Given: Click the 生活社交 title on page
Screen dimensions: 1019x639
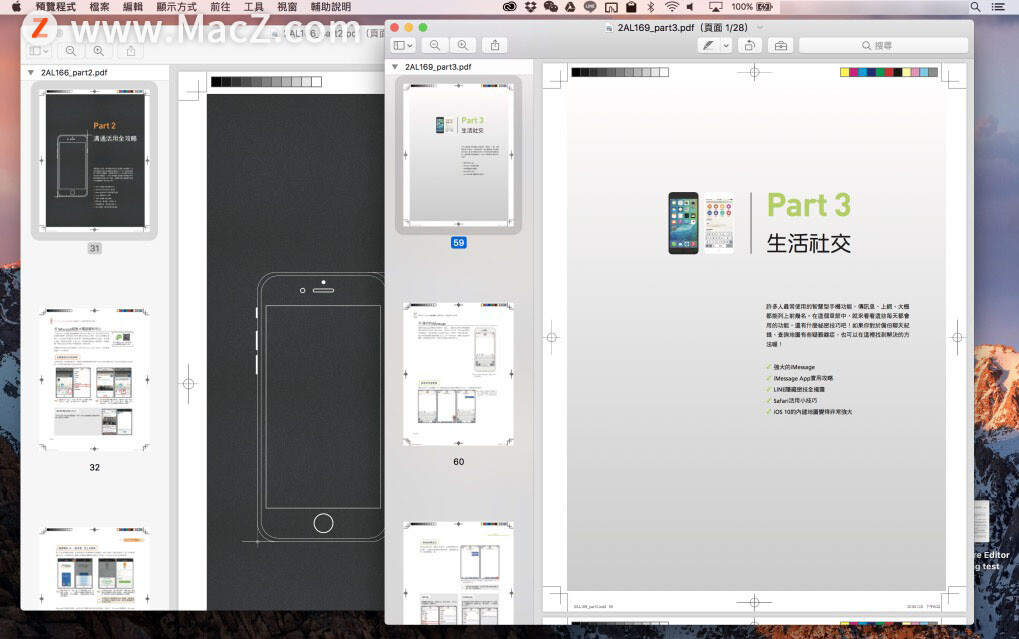Looking at the screenshot, I should point(808,244).
